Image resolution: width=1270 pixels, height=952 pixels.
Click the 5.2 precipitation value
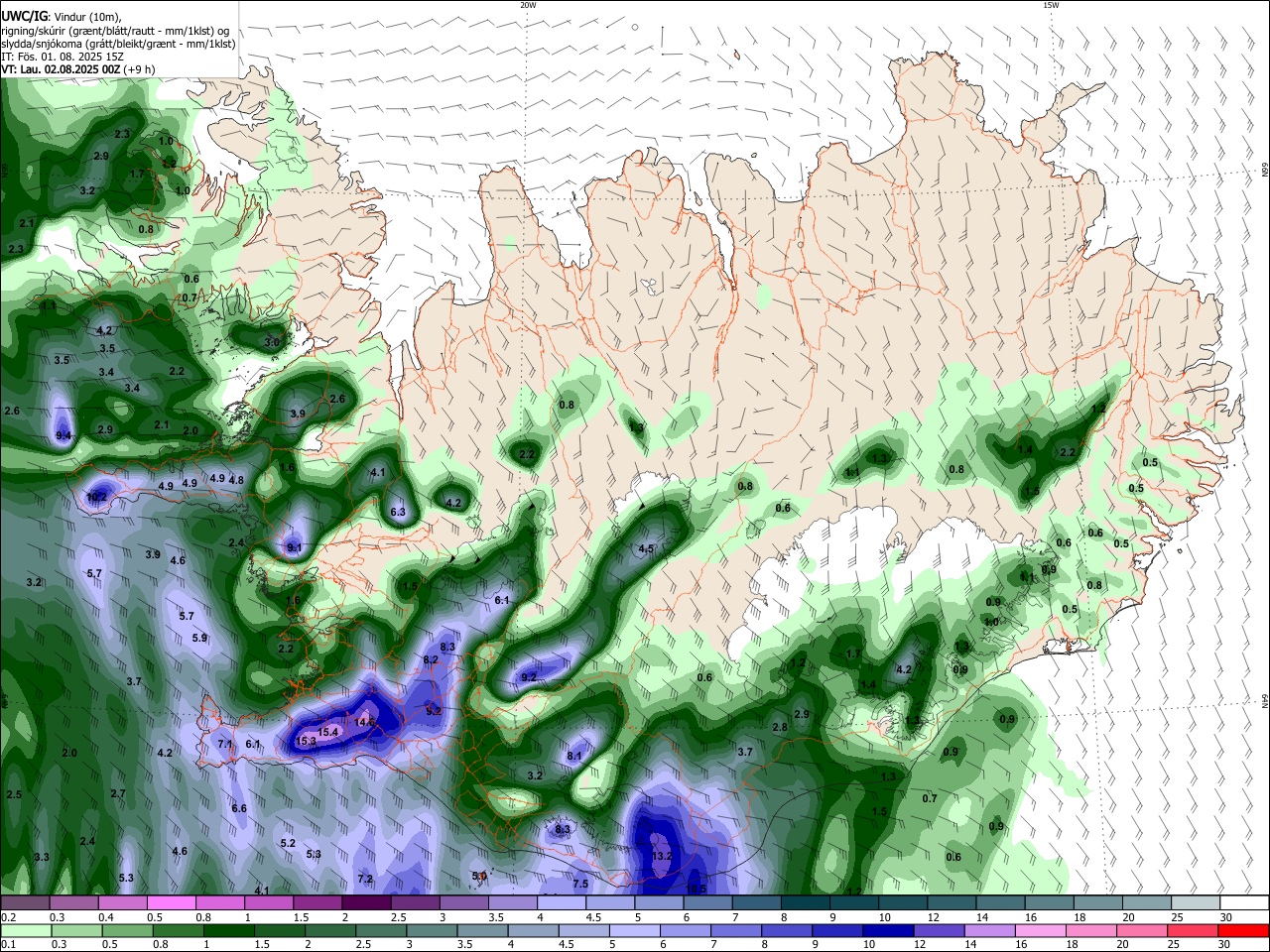pyautogui.click(x=288, y=844)
